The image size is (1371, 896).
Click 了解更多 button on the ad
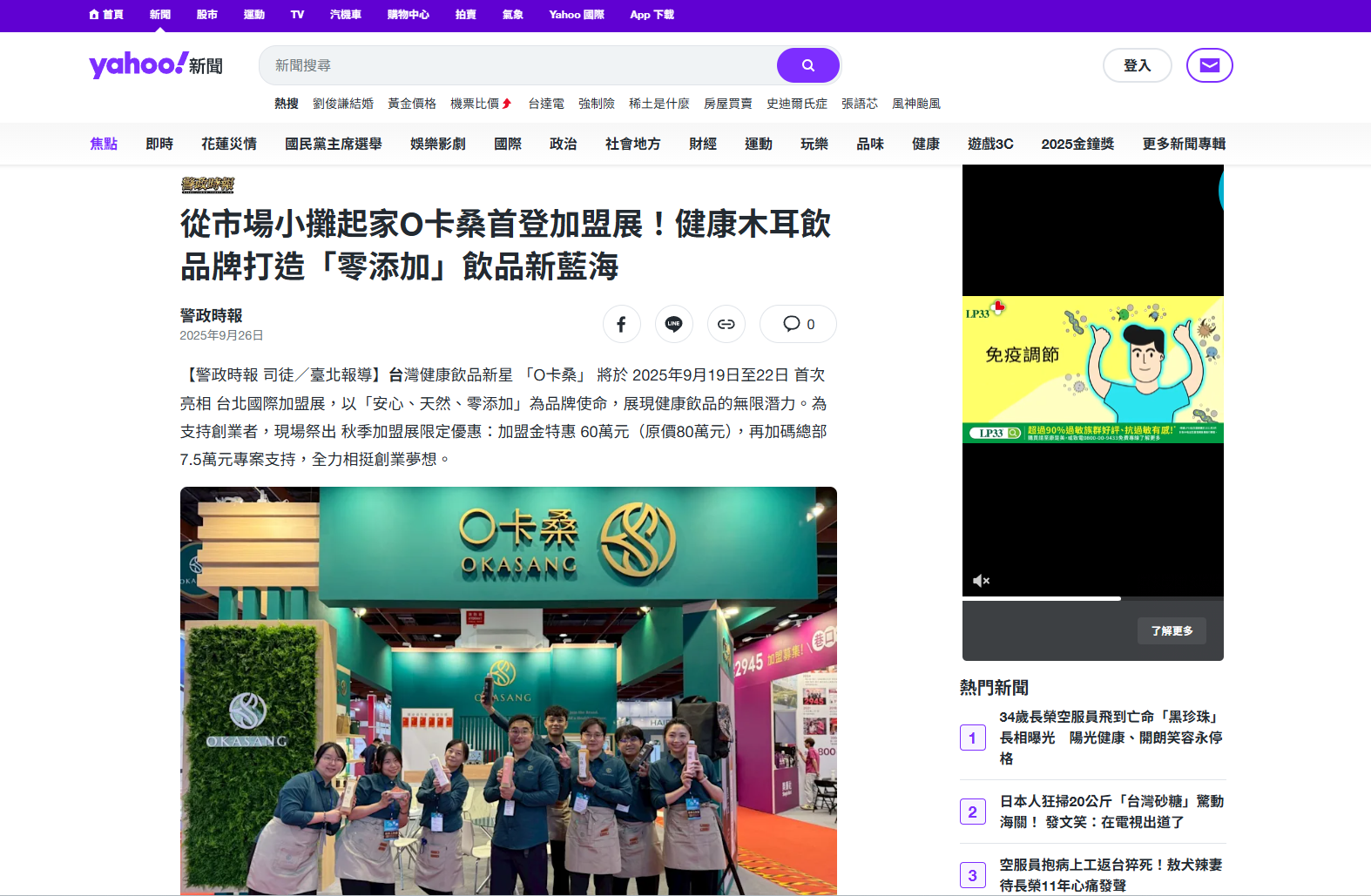(x=1172, y=630)
